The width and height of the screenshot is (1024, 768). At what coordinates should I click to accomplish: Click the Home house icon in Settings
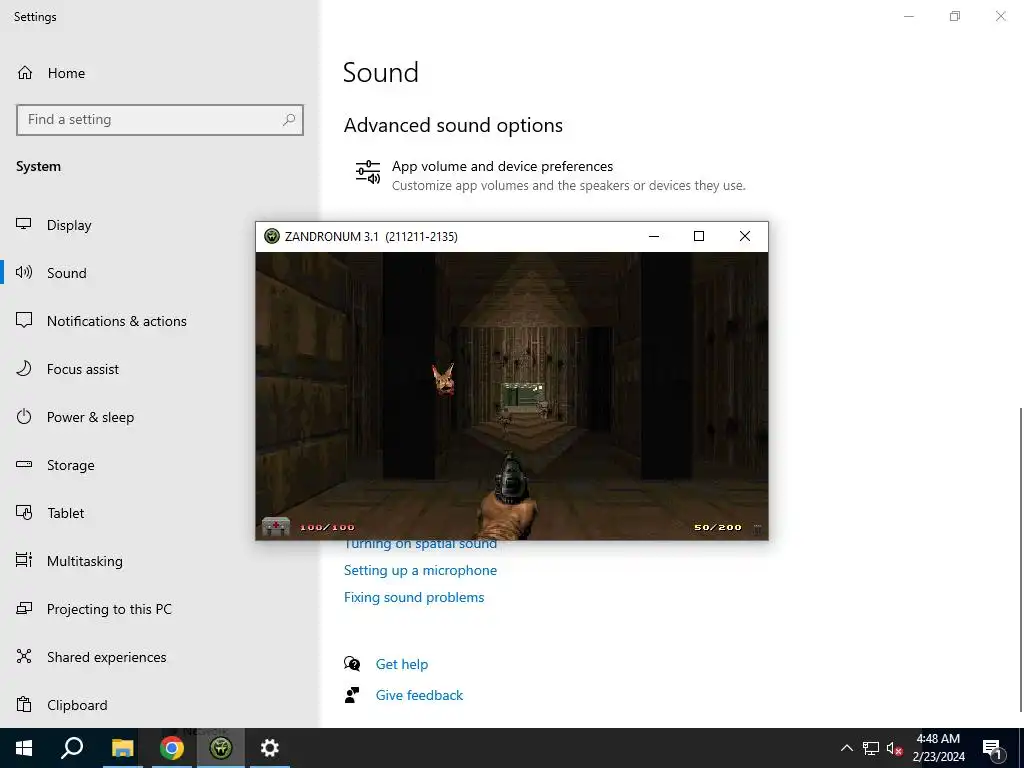25,72
